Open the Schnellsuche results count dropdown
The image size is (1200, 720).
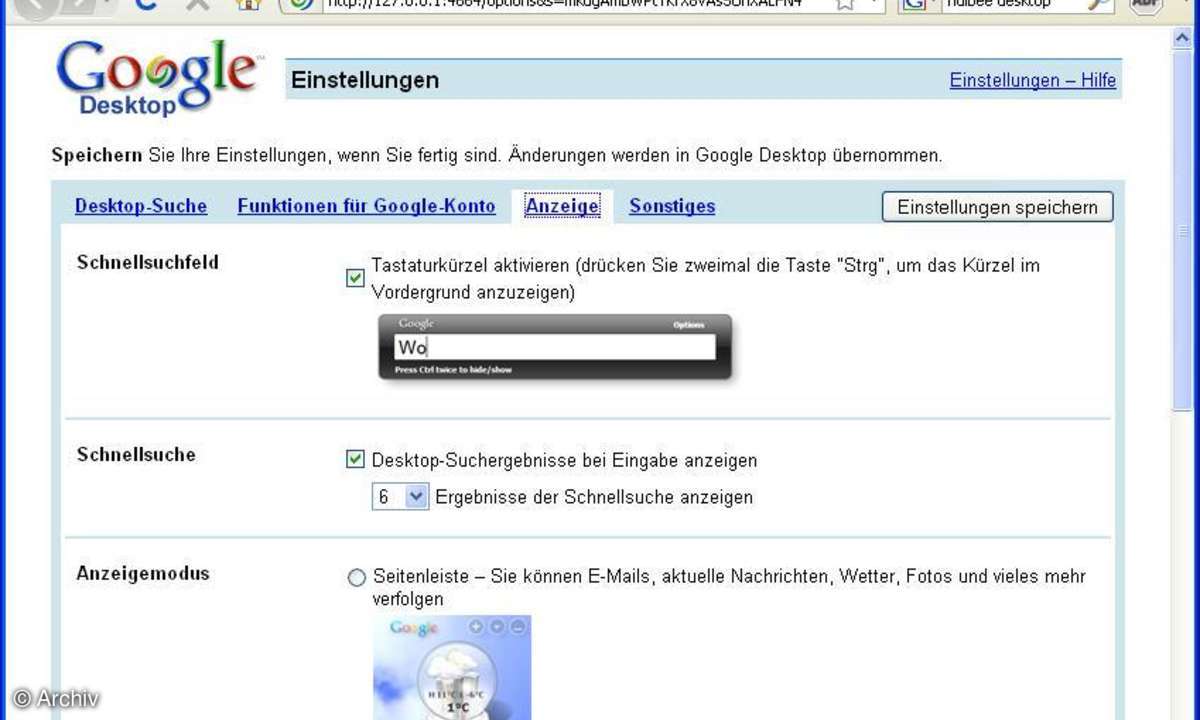pos(400,496)
